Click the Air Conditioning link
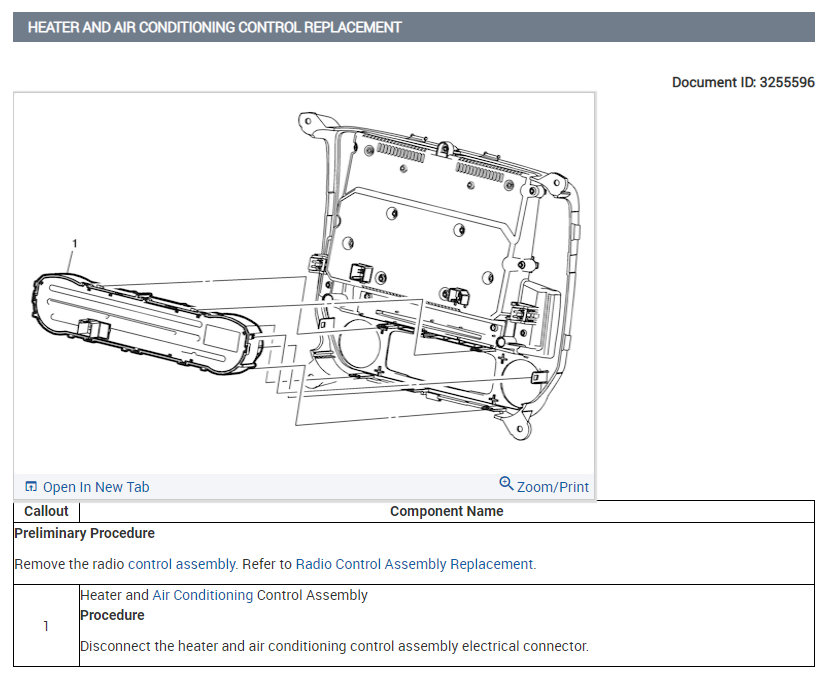840x695 pixels. tap(202, 595)
